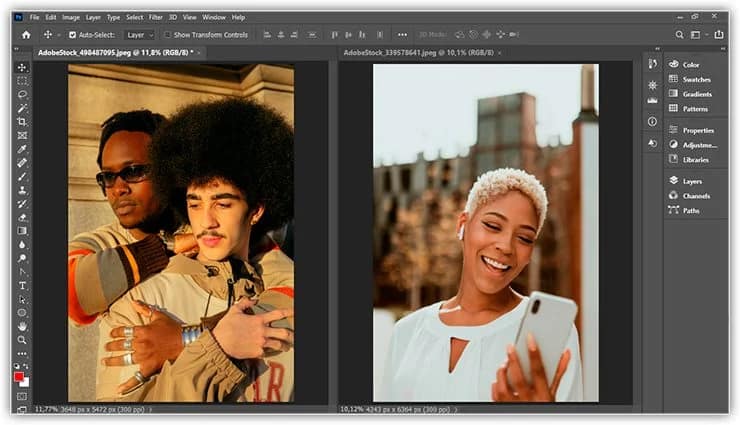Toggle the Auto-Select checkbox
Screen dimensions: 740x425
click(72, 35)
